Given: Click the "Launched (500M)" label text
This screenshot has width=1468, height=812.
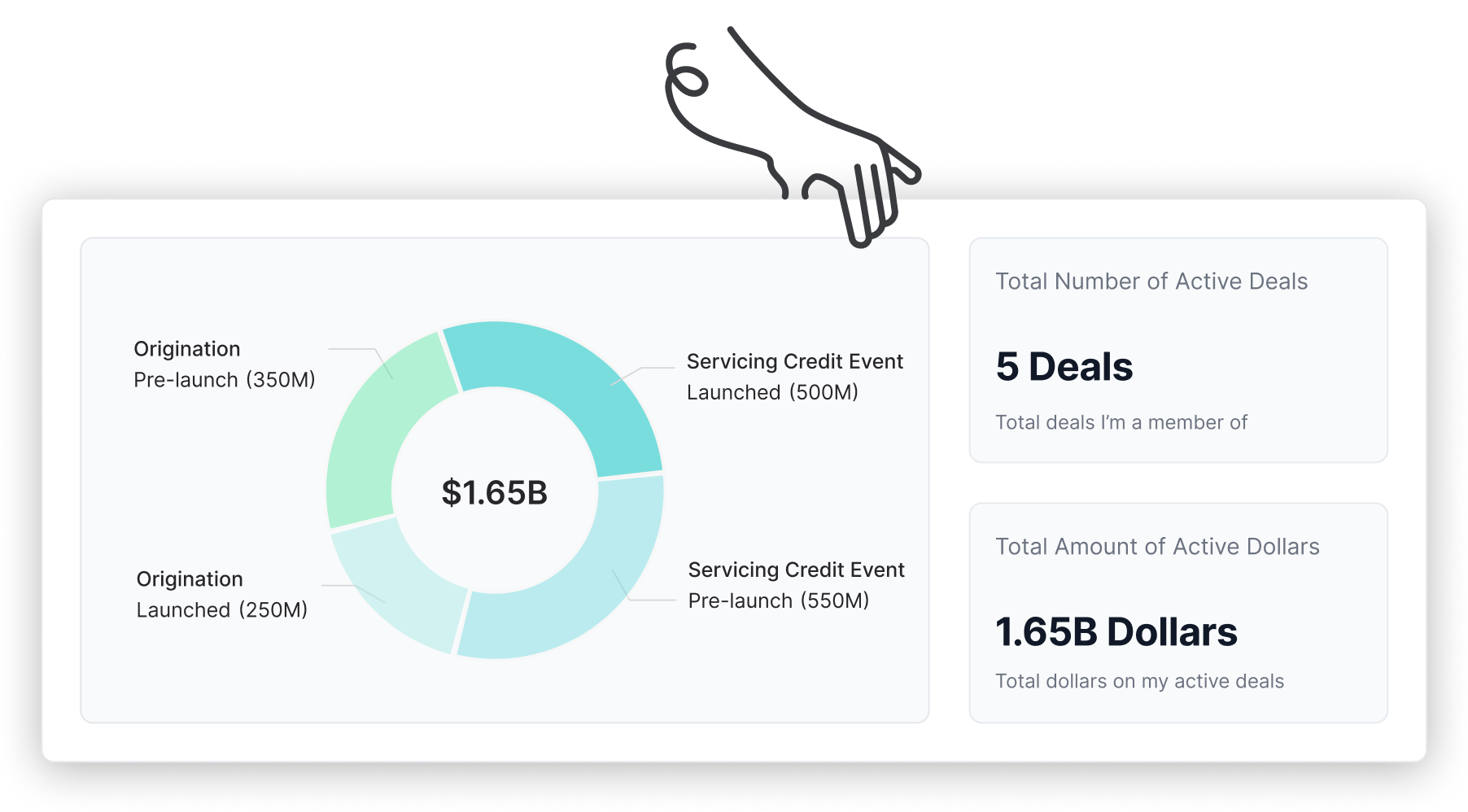Looking at the screenshot, I should click(x=772, y=392).
